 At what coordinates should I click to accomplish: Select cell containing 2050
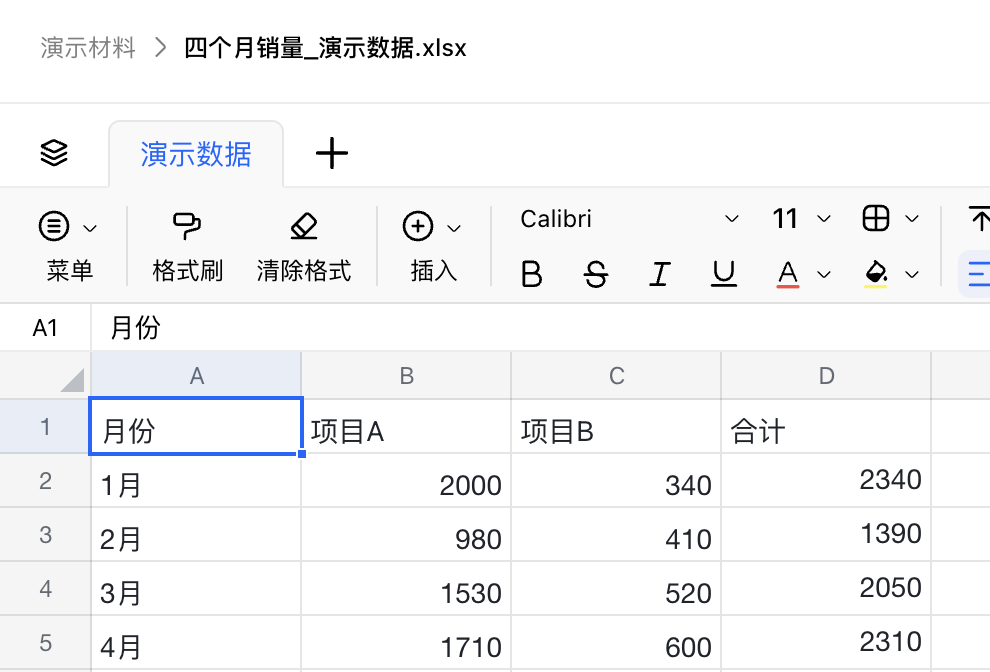(x=826, y=589)
